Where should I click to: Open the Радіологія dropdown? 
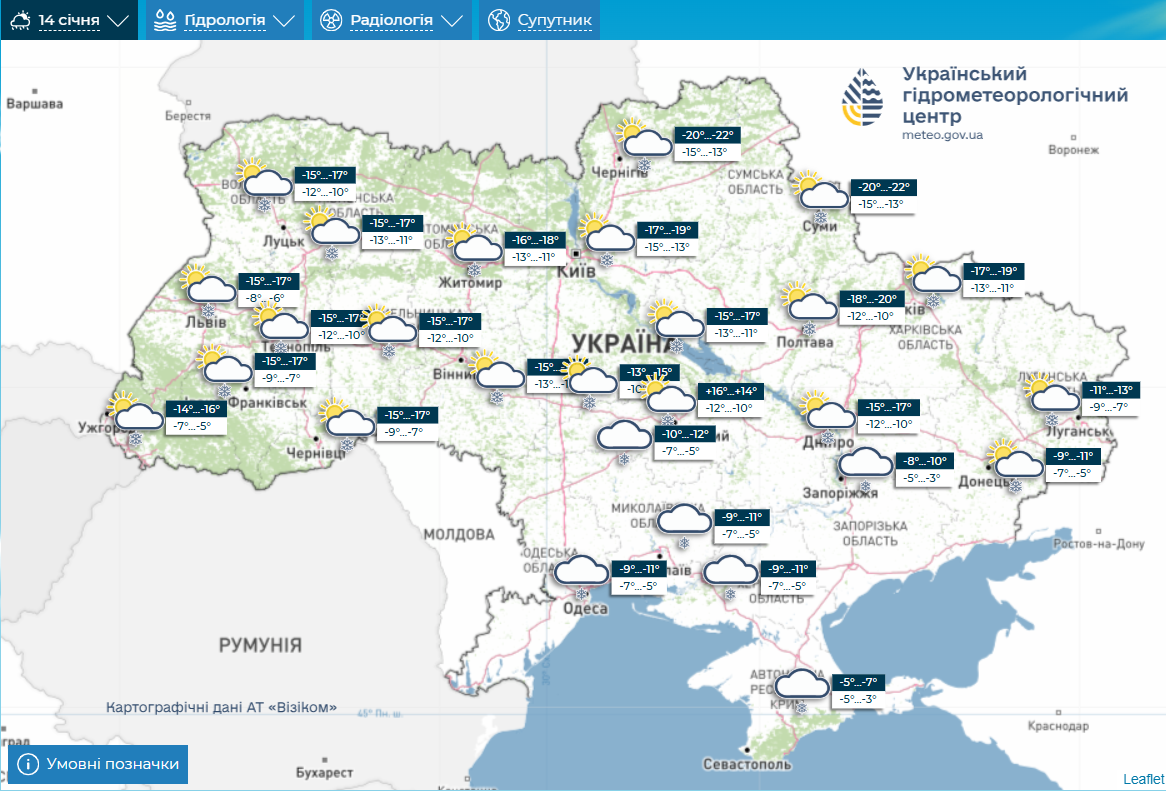click(x=391, y=19)
